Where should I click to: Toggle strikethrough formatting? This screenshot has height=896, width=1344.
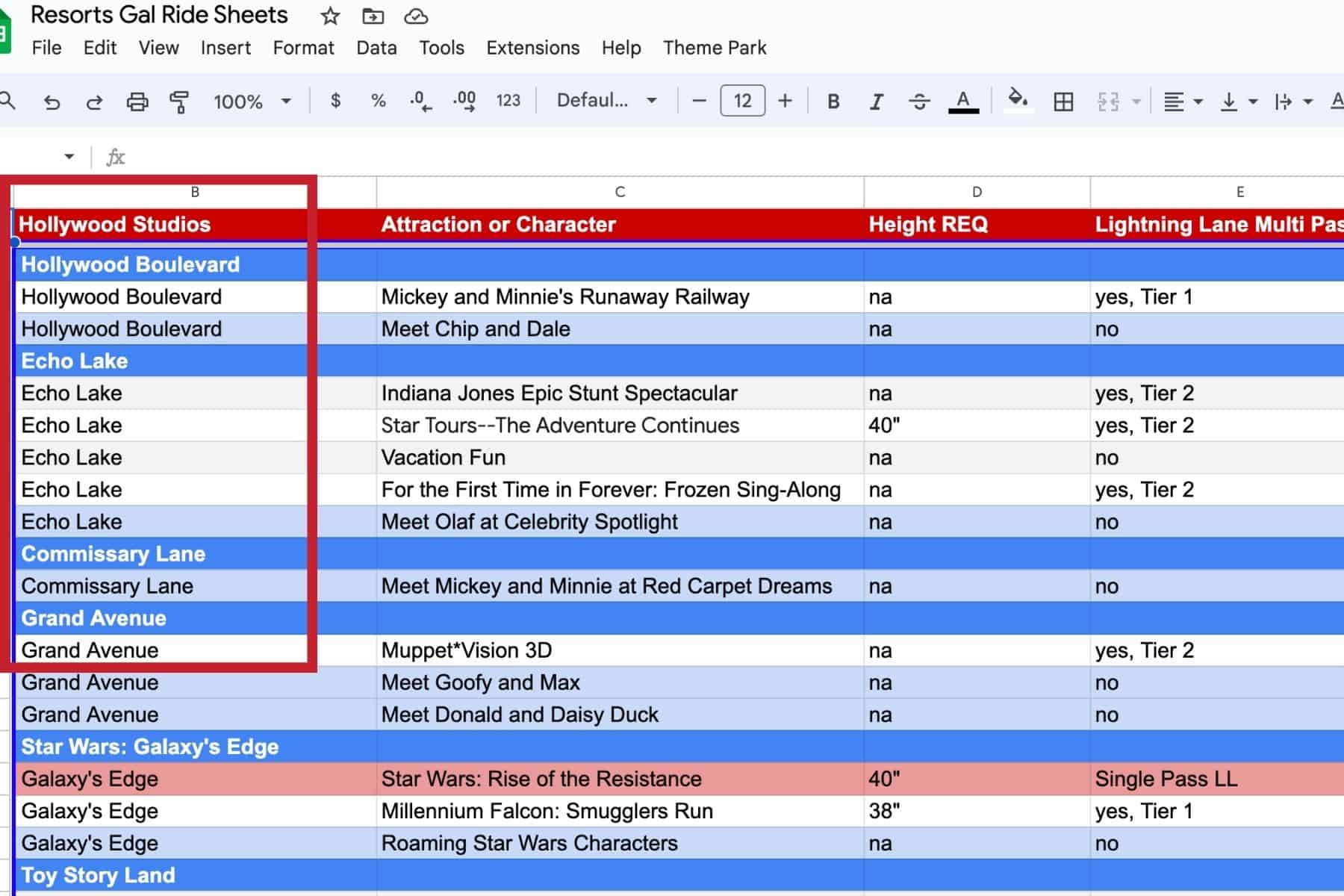(919, 102)
